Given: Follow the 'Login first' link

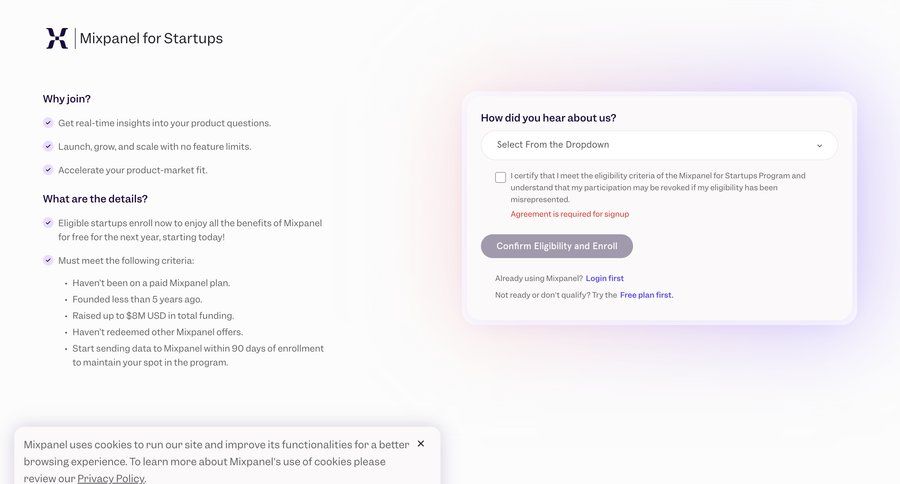Looking at the screenshot, I should (604, 278).
